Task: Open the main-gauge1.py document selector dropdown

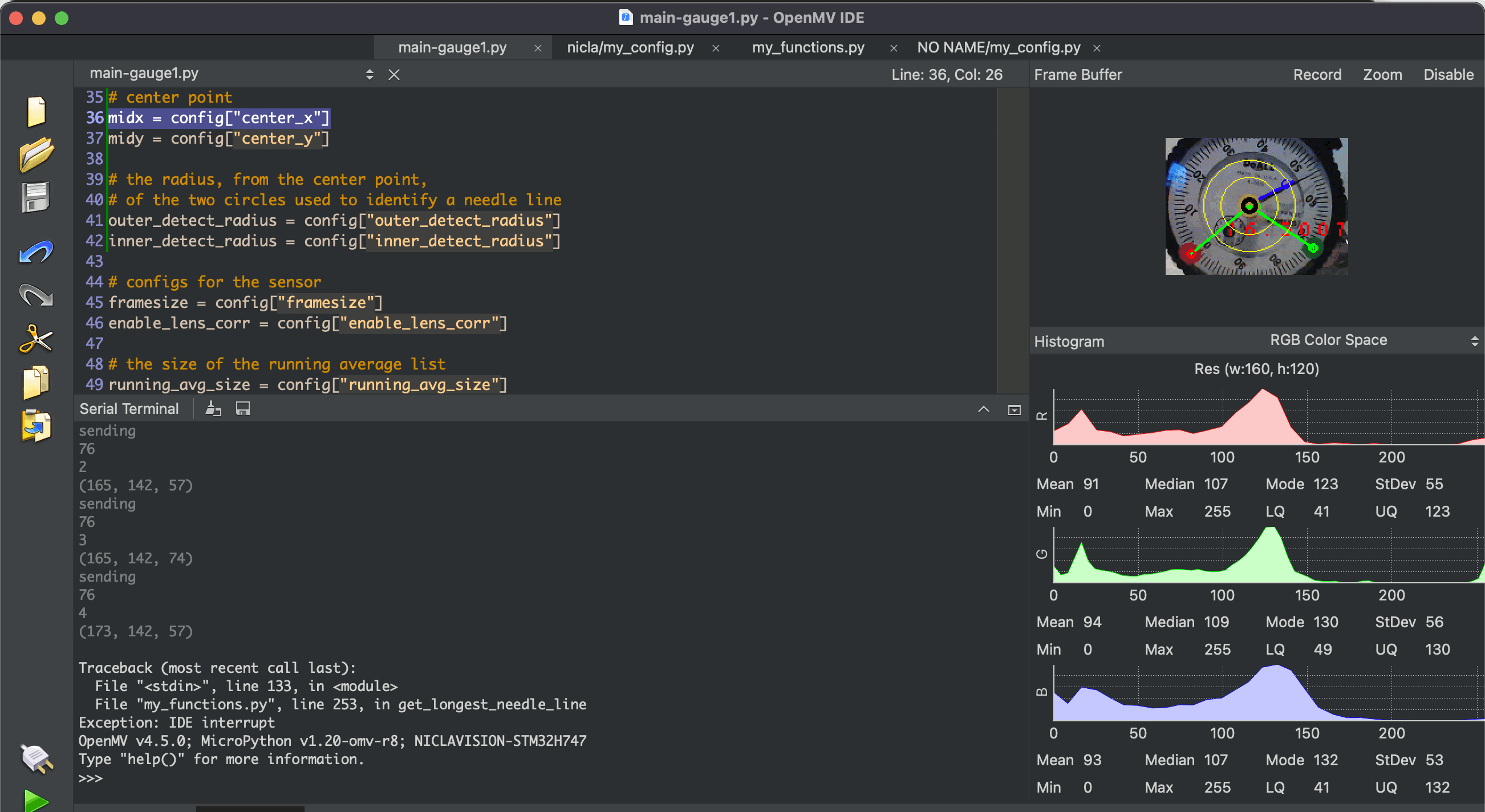Action: pos(370,74)
